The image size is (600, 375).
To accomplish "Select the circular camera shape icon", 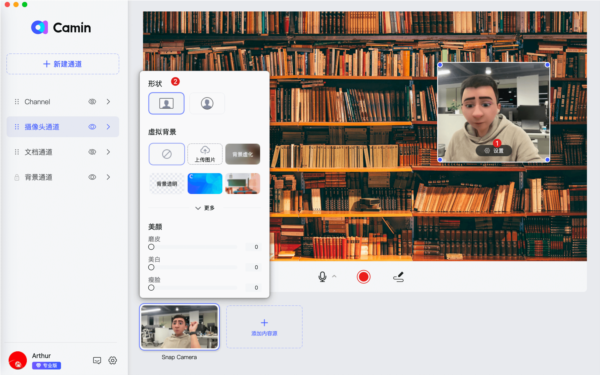I will coord(207,103).
